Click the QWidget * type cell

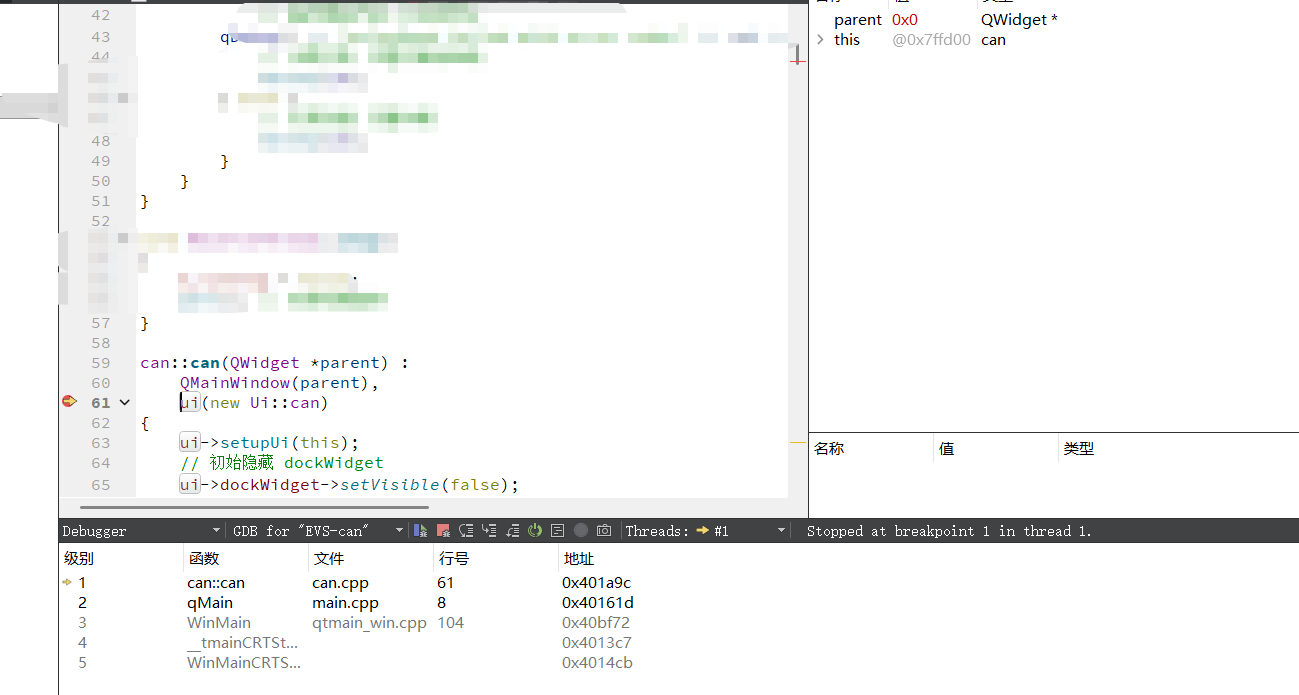click(x=1019, y=20)
